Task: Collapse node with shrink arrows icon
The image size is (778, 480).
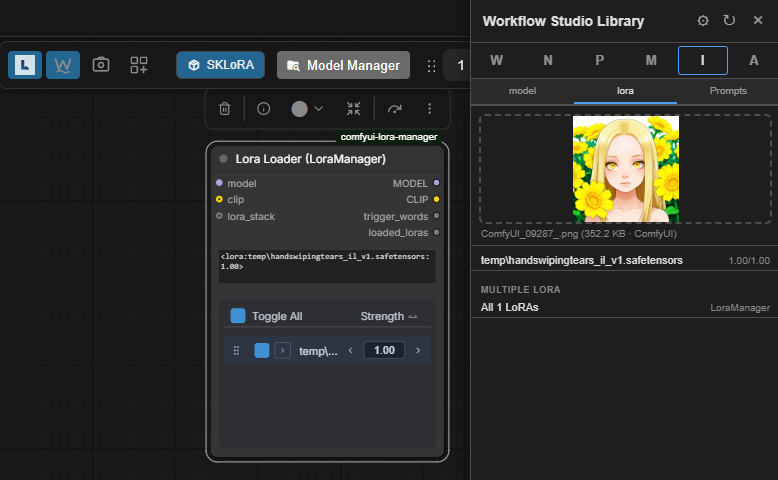Action: [x=354, y=108]
